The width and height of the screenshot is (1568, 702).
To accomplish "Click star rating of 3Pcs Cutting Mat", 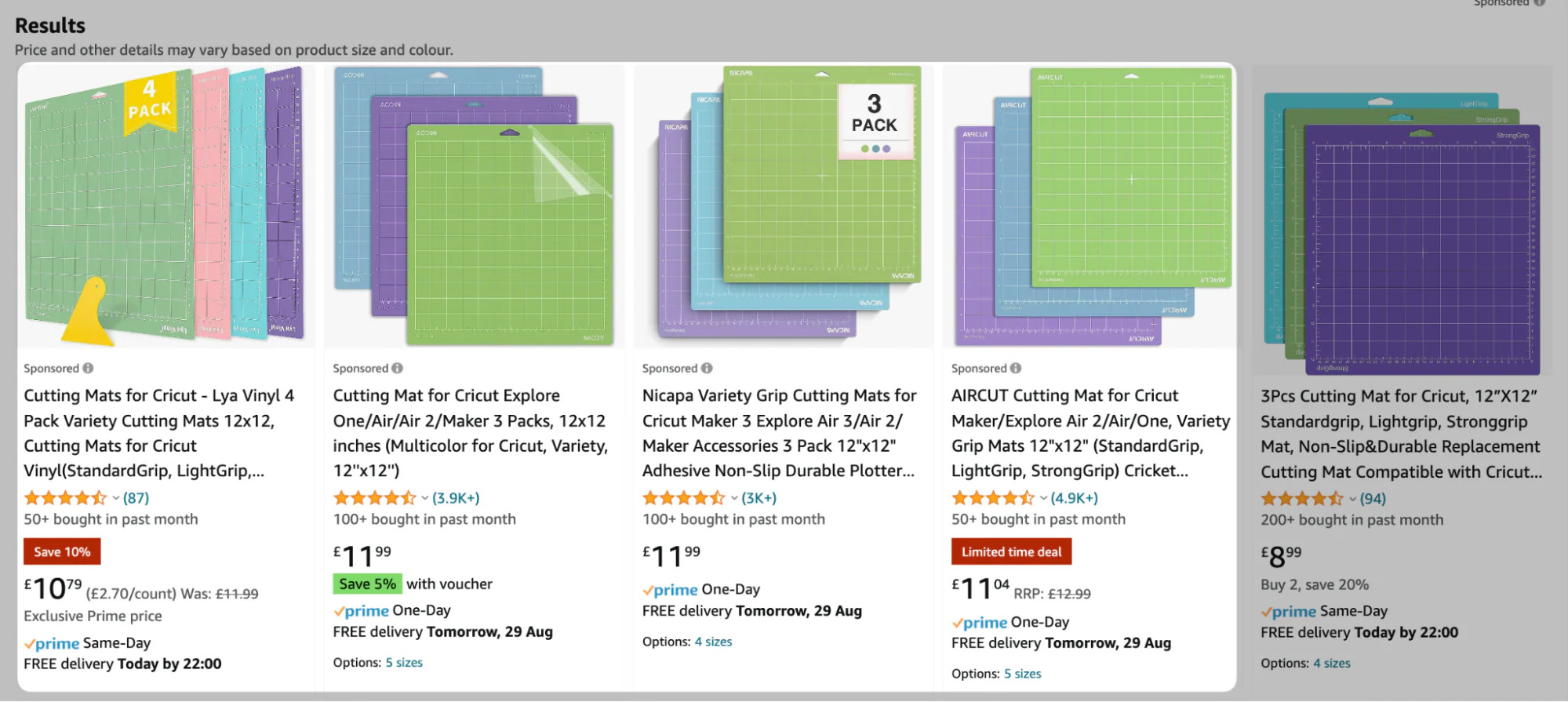I will [1302, 499].
